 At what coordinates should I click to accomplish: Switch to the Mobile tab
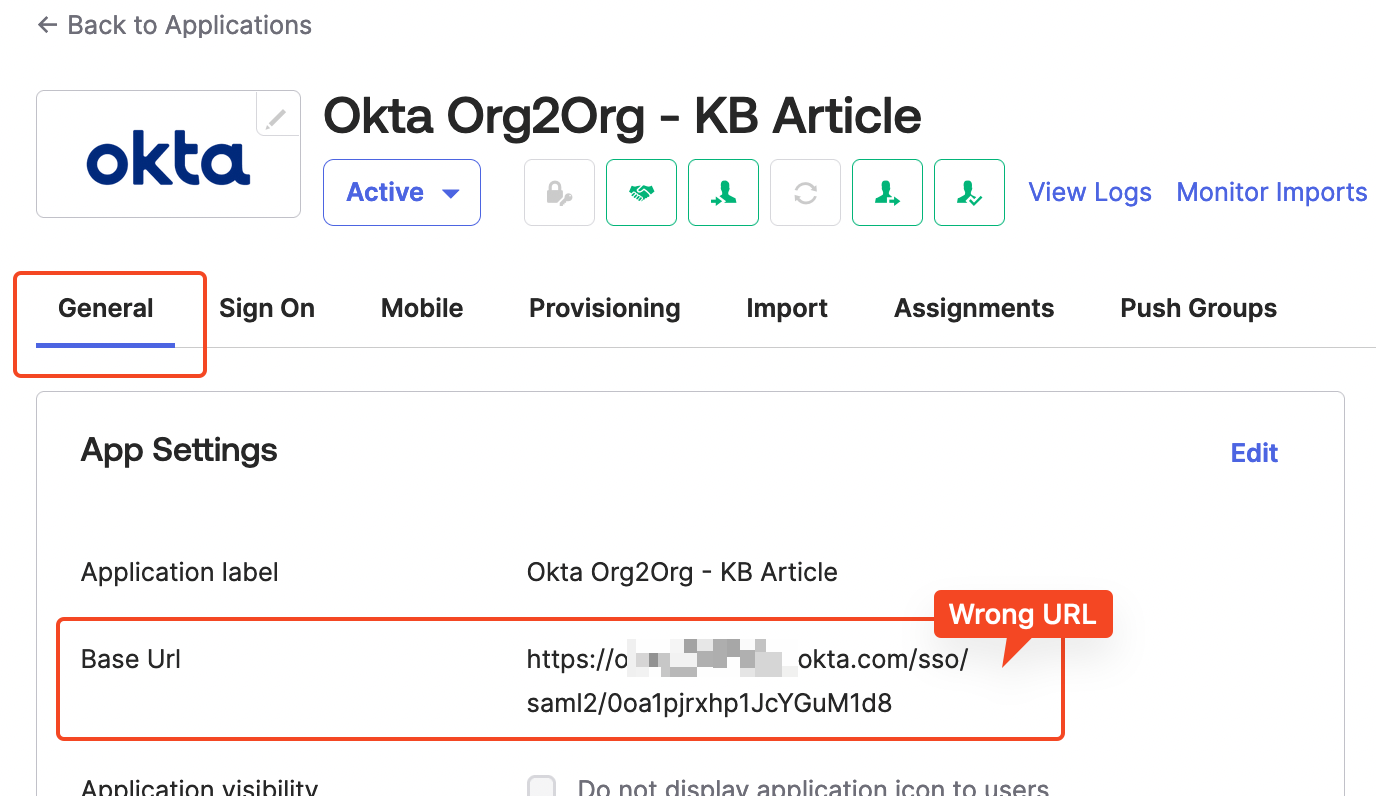(x=422, y=308)
